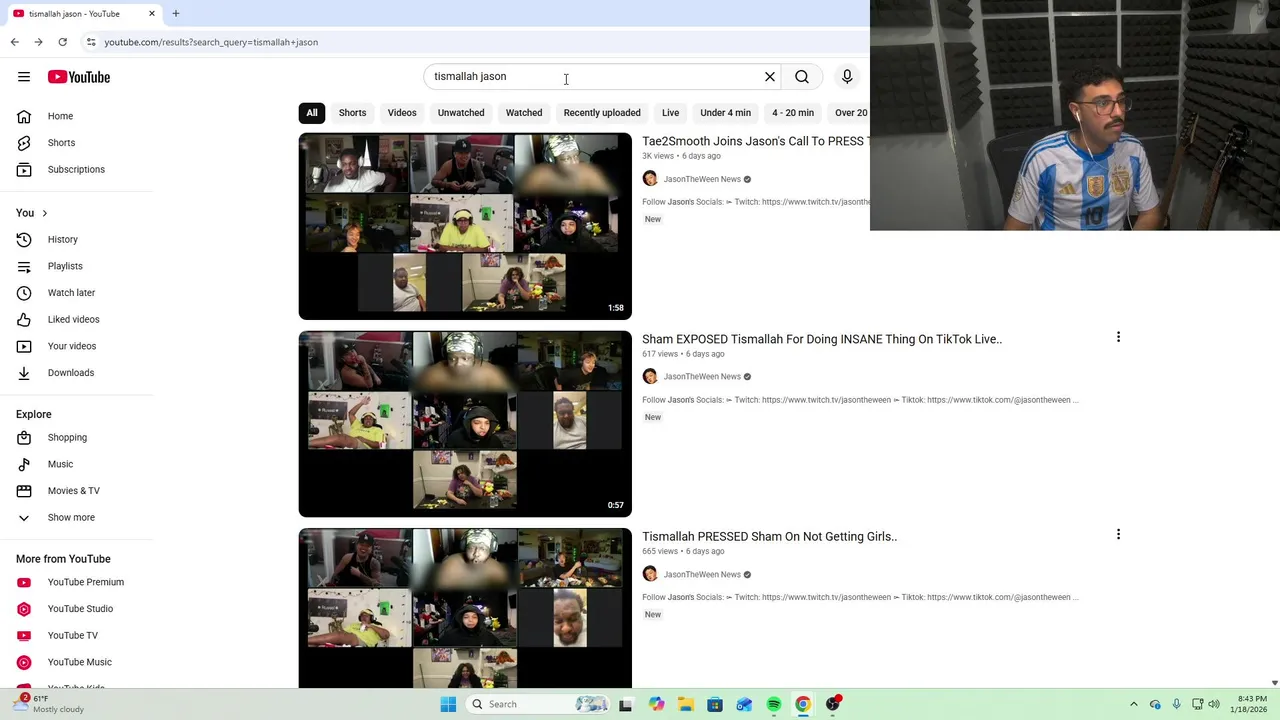Screen dimensions: 1280x720
Task: Filter by Recently uploaded
Action: coord(602,113)
